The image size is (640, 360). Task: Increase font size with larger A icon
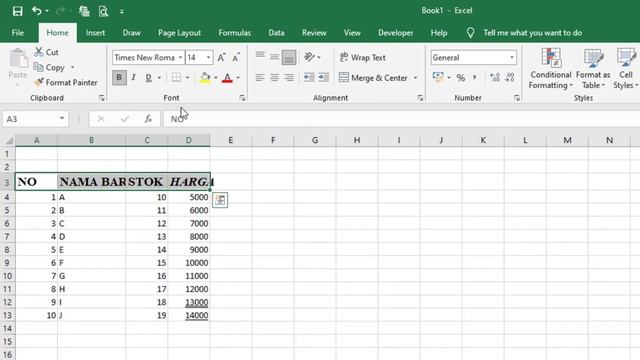[x=221, y=58]
